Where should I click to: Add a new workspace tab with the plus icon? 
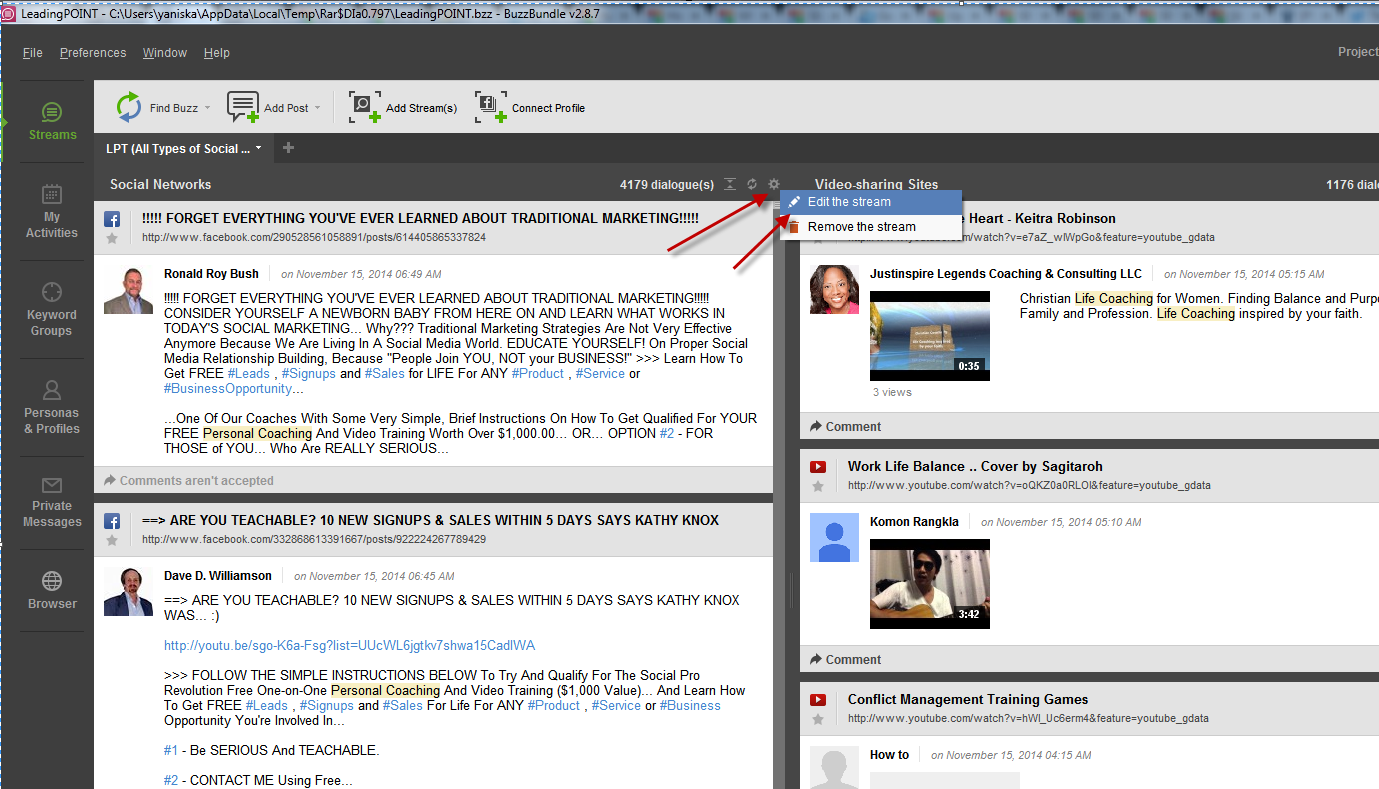tap(288, 148)
